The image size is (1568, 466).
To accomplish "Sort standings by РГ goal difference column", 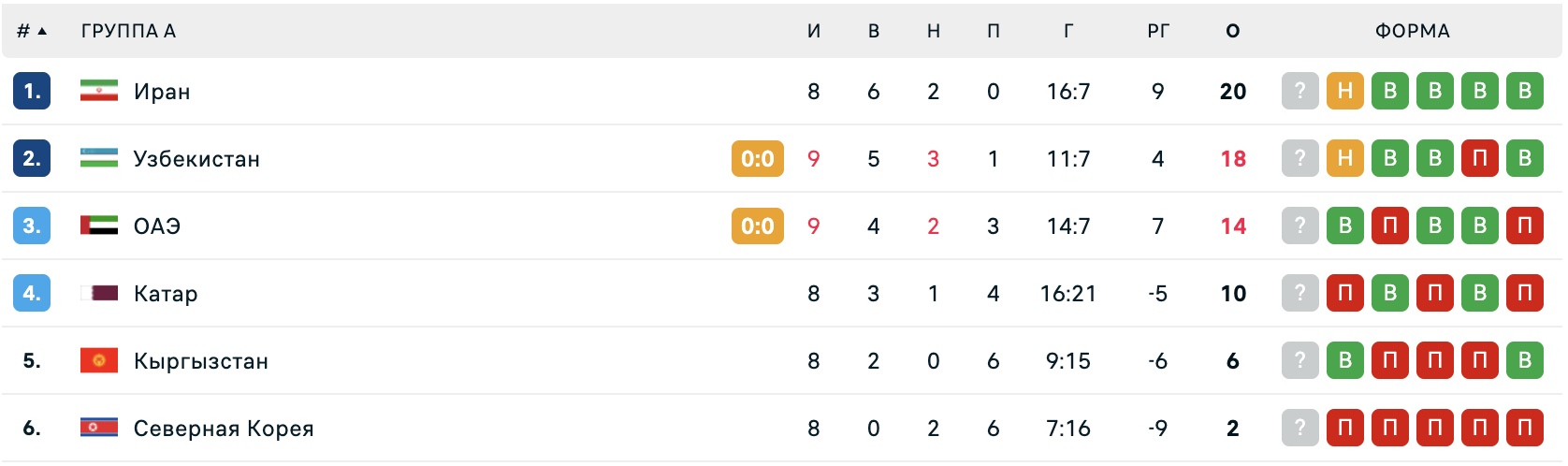I will (x=1158, y=31).
